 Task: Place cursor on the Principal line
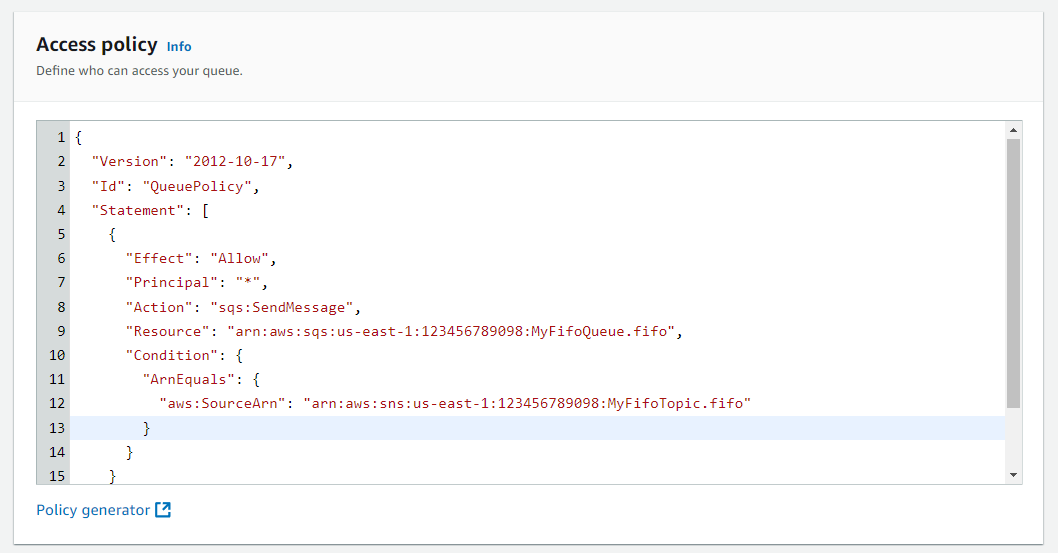point(537,283)
